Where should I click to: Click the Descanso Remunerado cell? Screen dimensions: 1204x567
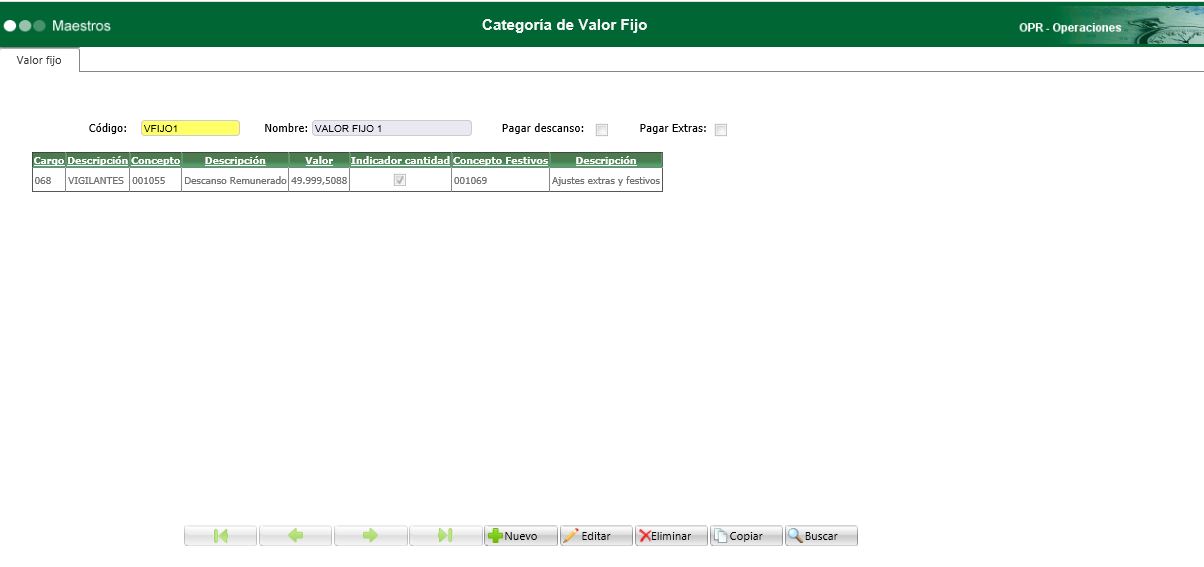coord(235,180)
